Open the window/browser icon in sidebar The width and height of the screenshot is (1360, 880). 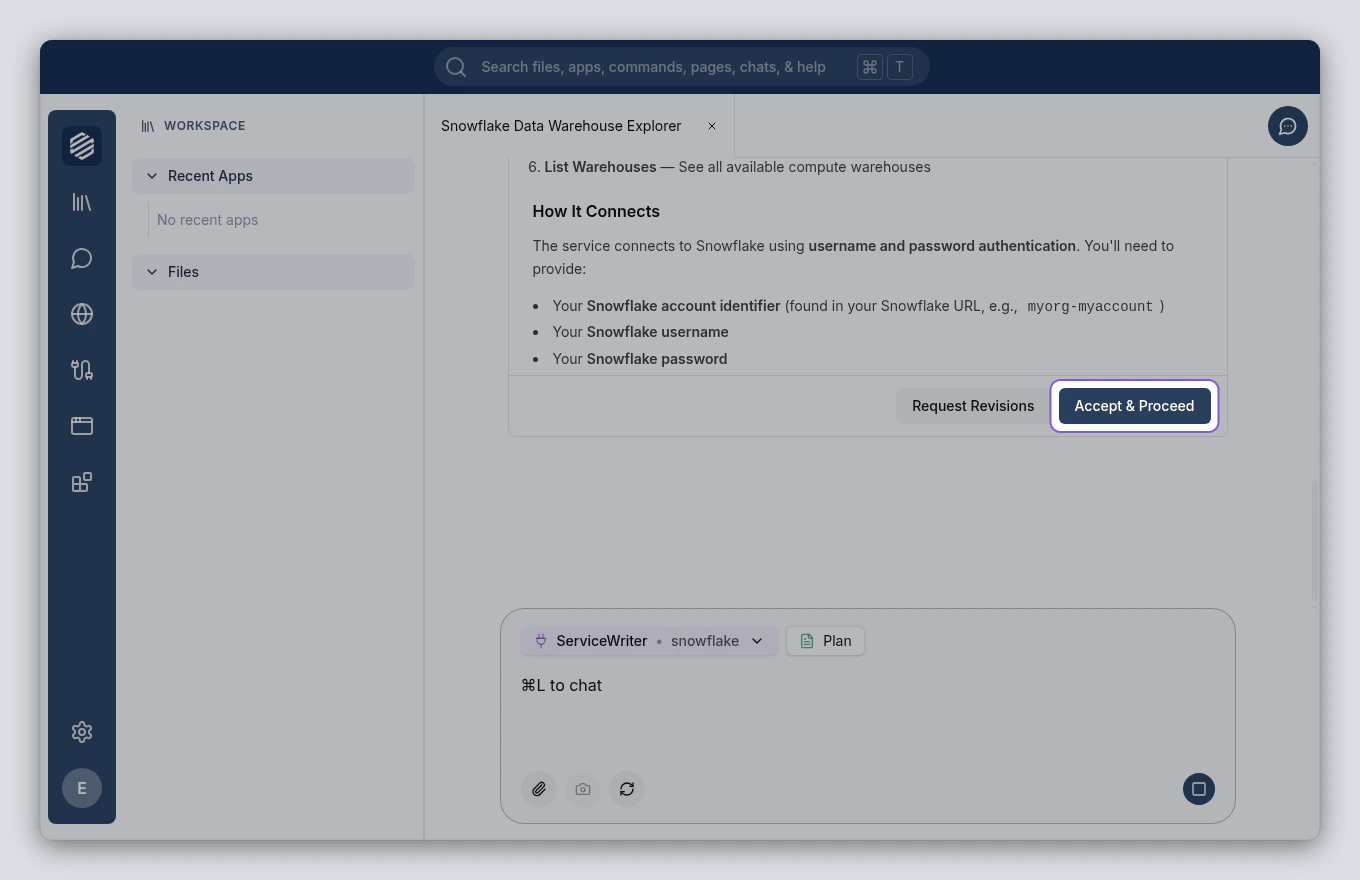tap(82, 426)
